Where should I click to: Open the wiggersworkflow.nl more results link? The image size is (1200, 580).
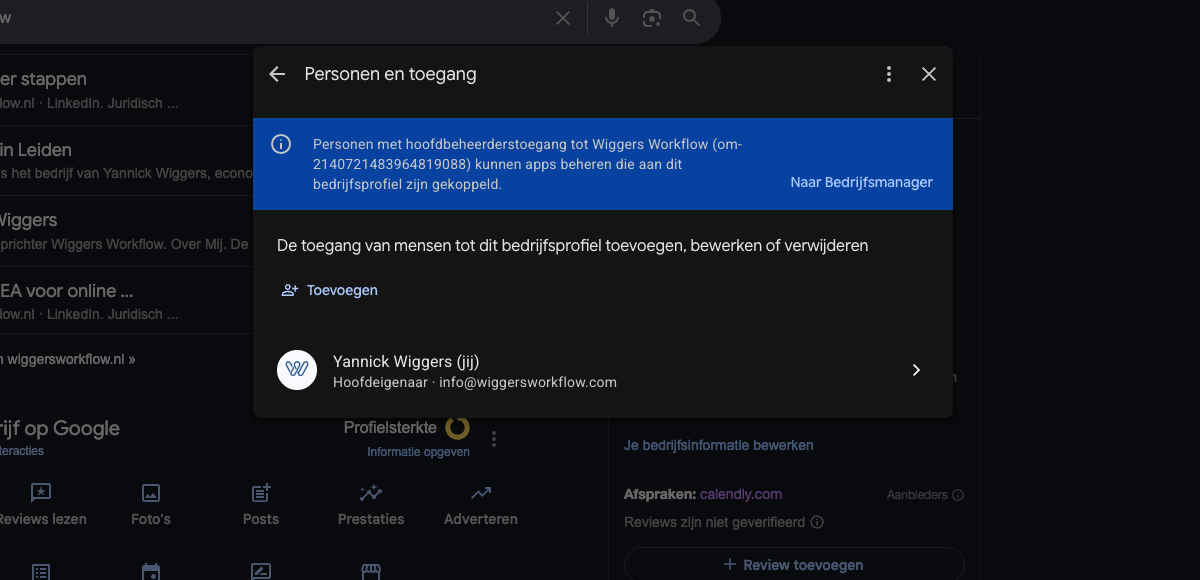coord(68,359)
